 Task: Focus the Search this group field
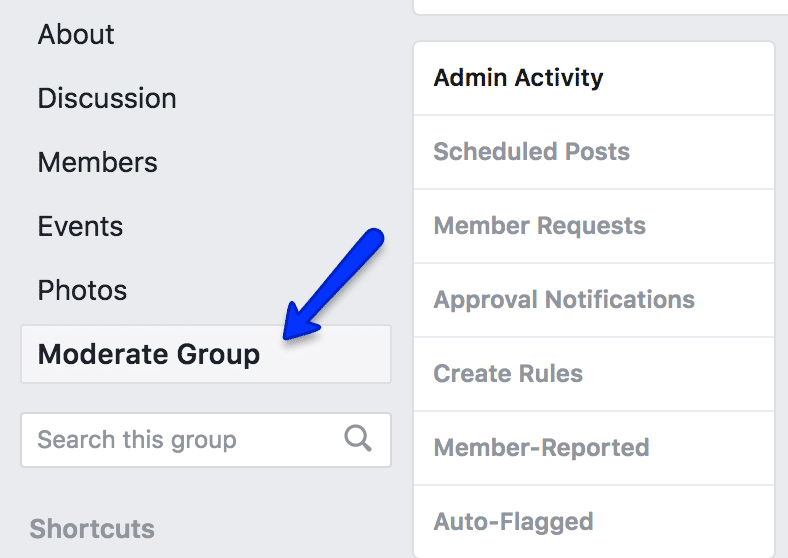206,440
